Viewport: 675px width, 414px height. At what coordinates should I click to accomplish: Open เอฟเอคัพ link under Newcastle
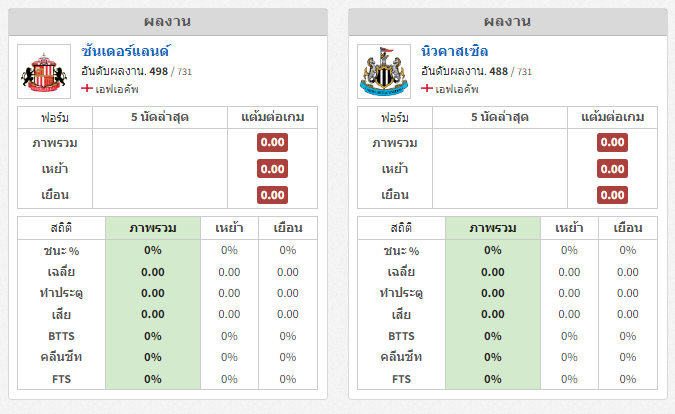pyautogui.click(x=457, y=89)
